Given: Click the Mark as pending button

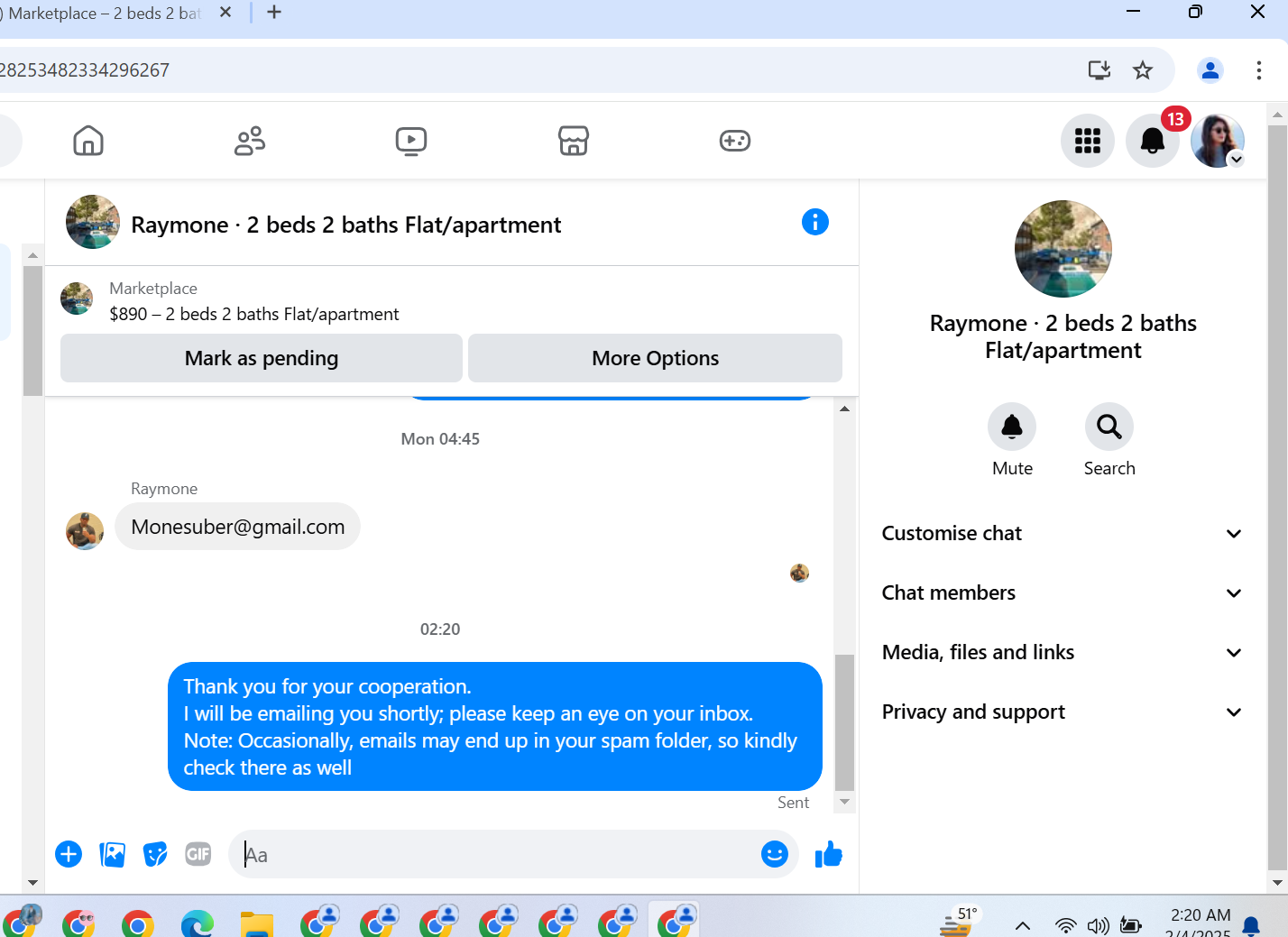Looking at the screenshot, I should click(262, 358).
